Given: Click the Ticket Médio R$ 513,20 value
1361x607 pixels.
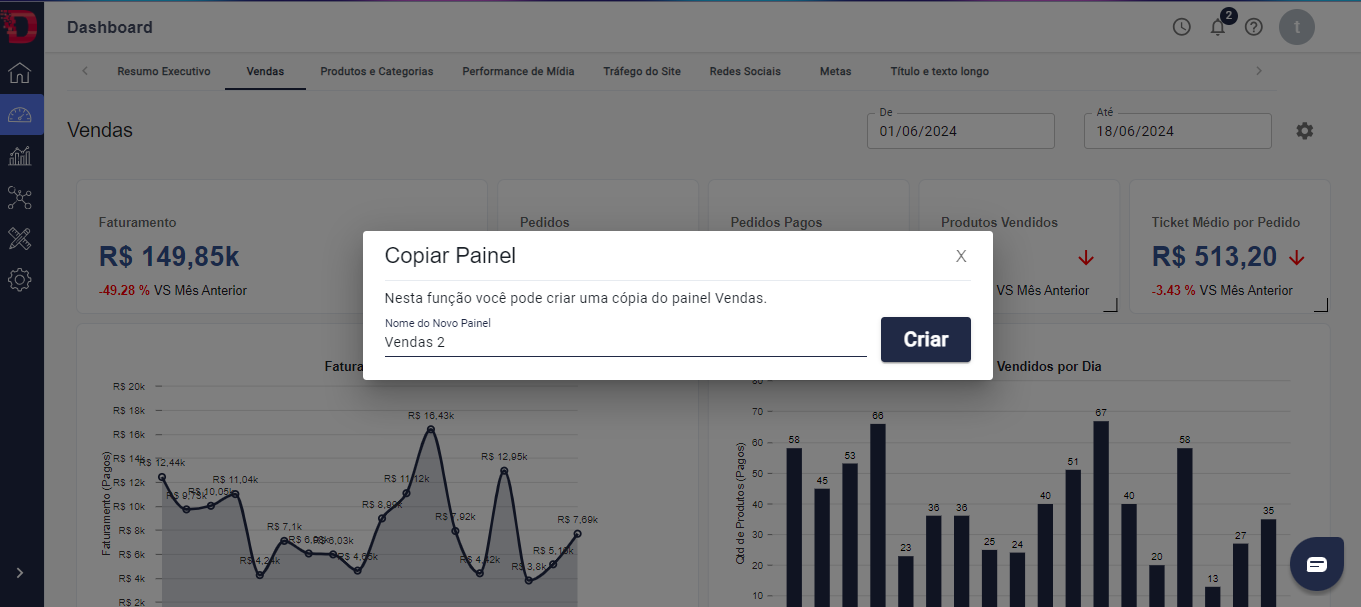Looking at the screenshot, I should (1215, 257).
